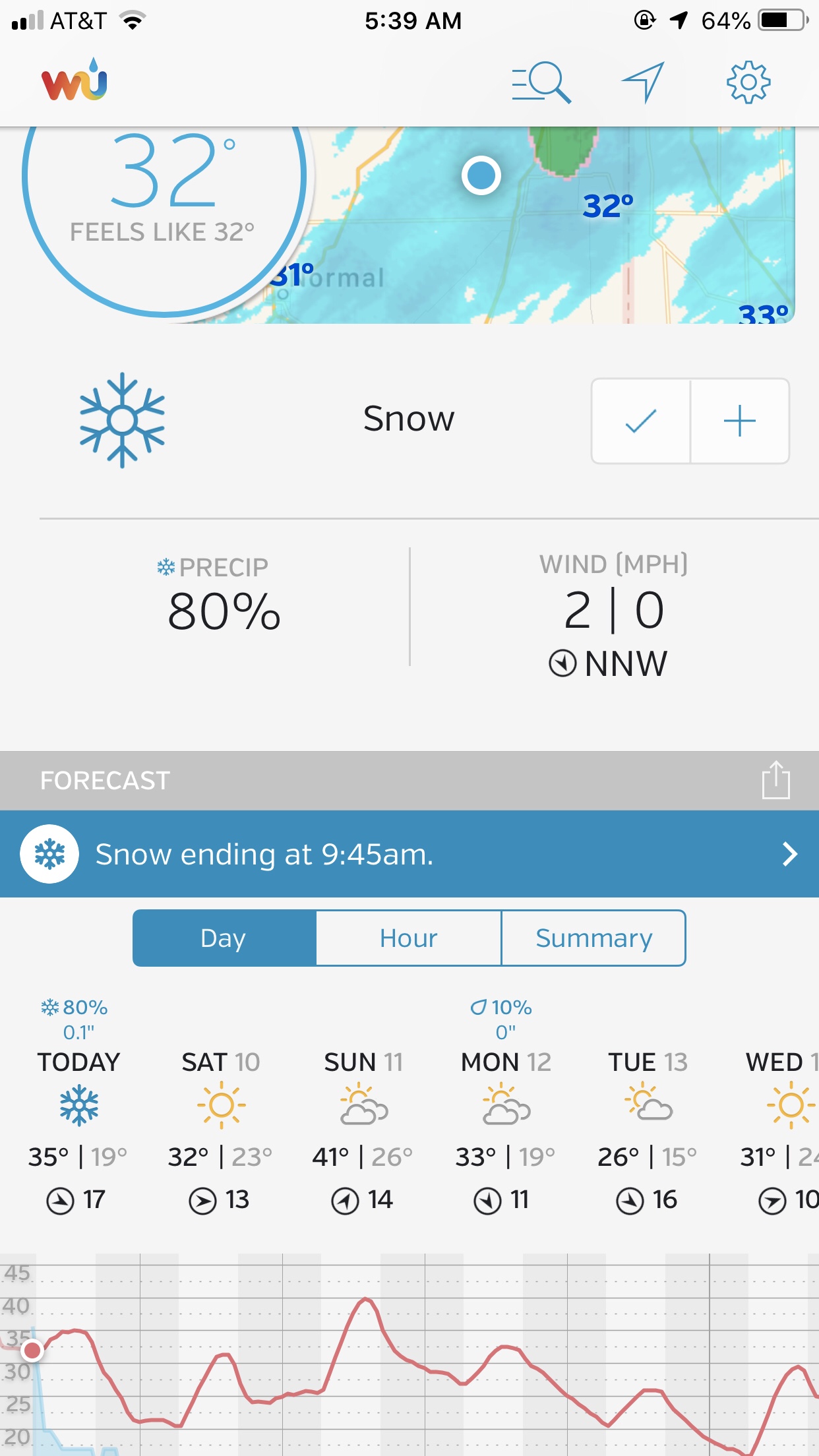The height and width of the screenshot is (1456, 819).
Task: Tap the Weather Underground logo
Action: [x=74, y=80]
